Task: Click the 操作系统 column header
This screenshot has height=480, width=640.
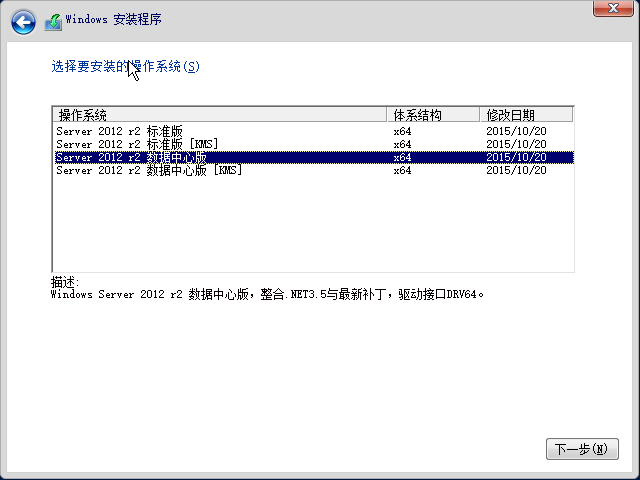Action: [x=220, y=115]
